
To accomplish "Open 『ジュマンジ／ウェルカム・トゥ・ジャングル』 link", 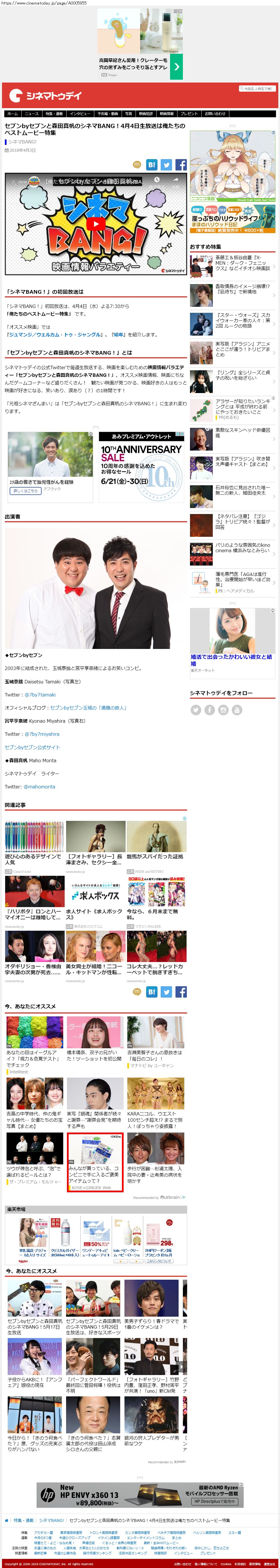I will [x=55, y=335].
